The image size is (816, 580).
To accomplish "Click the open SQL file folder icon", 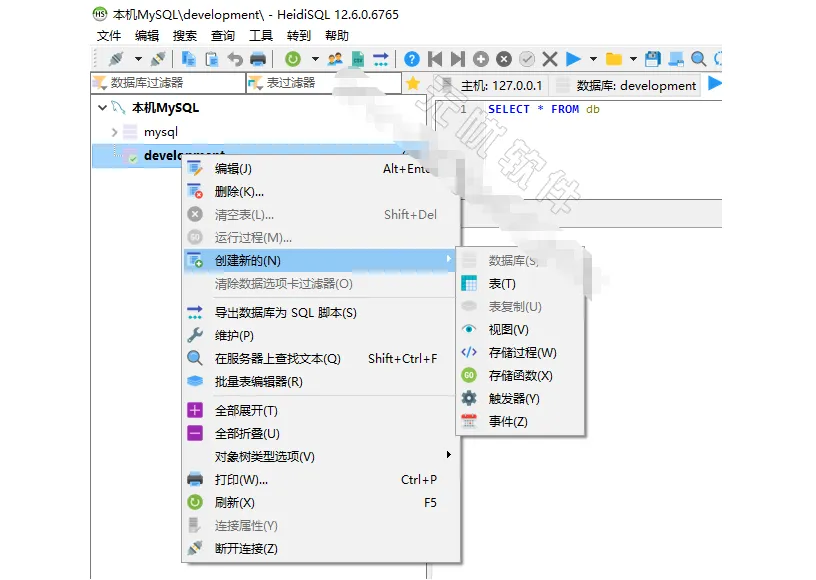I will (x=614, y=59).
